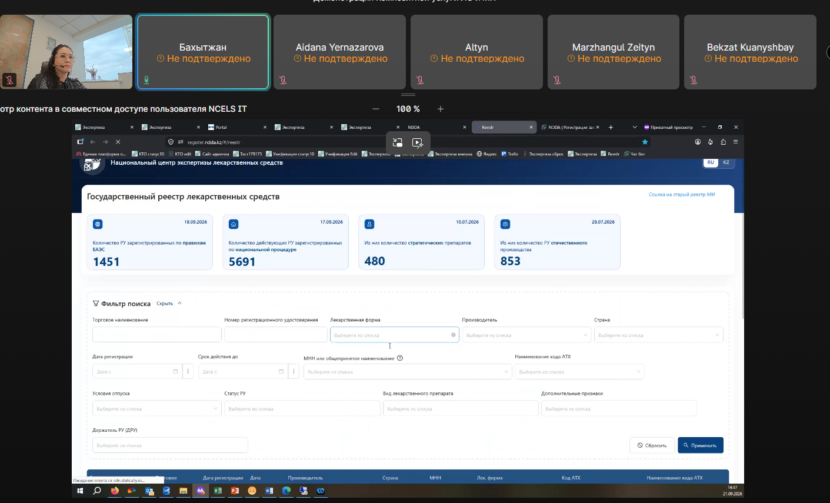
Task: Switch site language to RU
Action: (711, 162)
